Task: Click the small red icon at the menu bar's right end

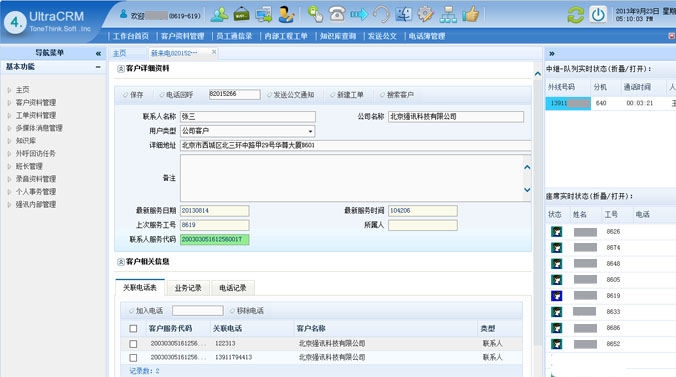Action: 672,36
